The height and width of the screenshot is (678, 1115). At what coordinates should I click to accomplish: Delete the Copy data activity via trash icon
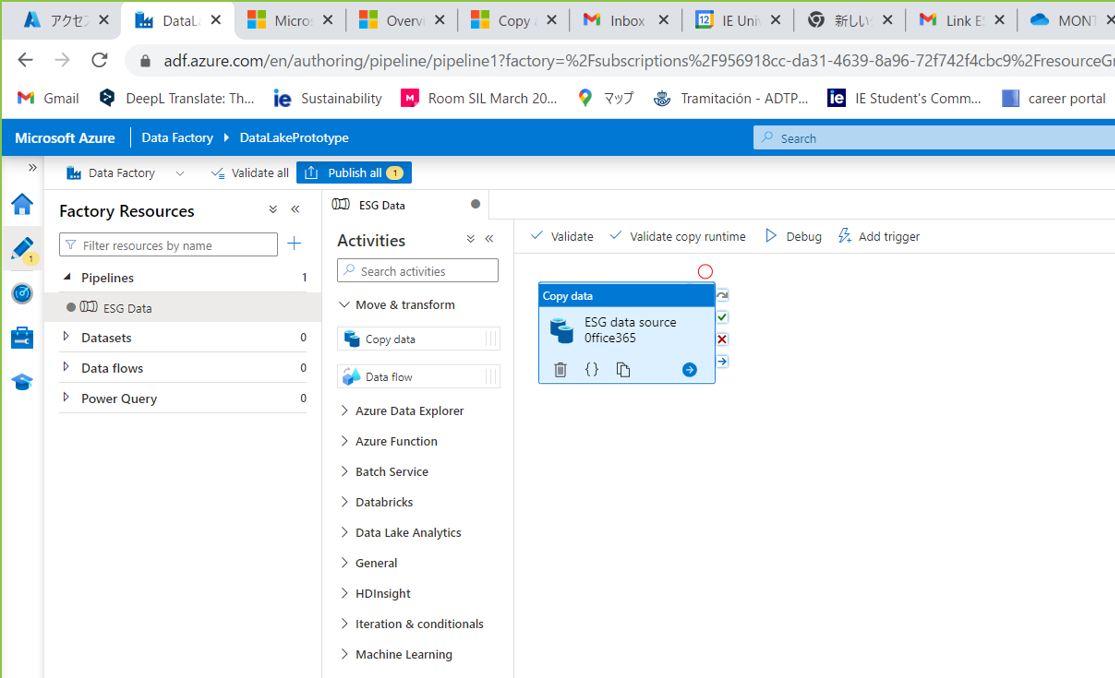click(562, 369)
